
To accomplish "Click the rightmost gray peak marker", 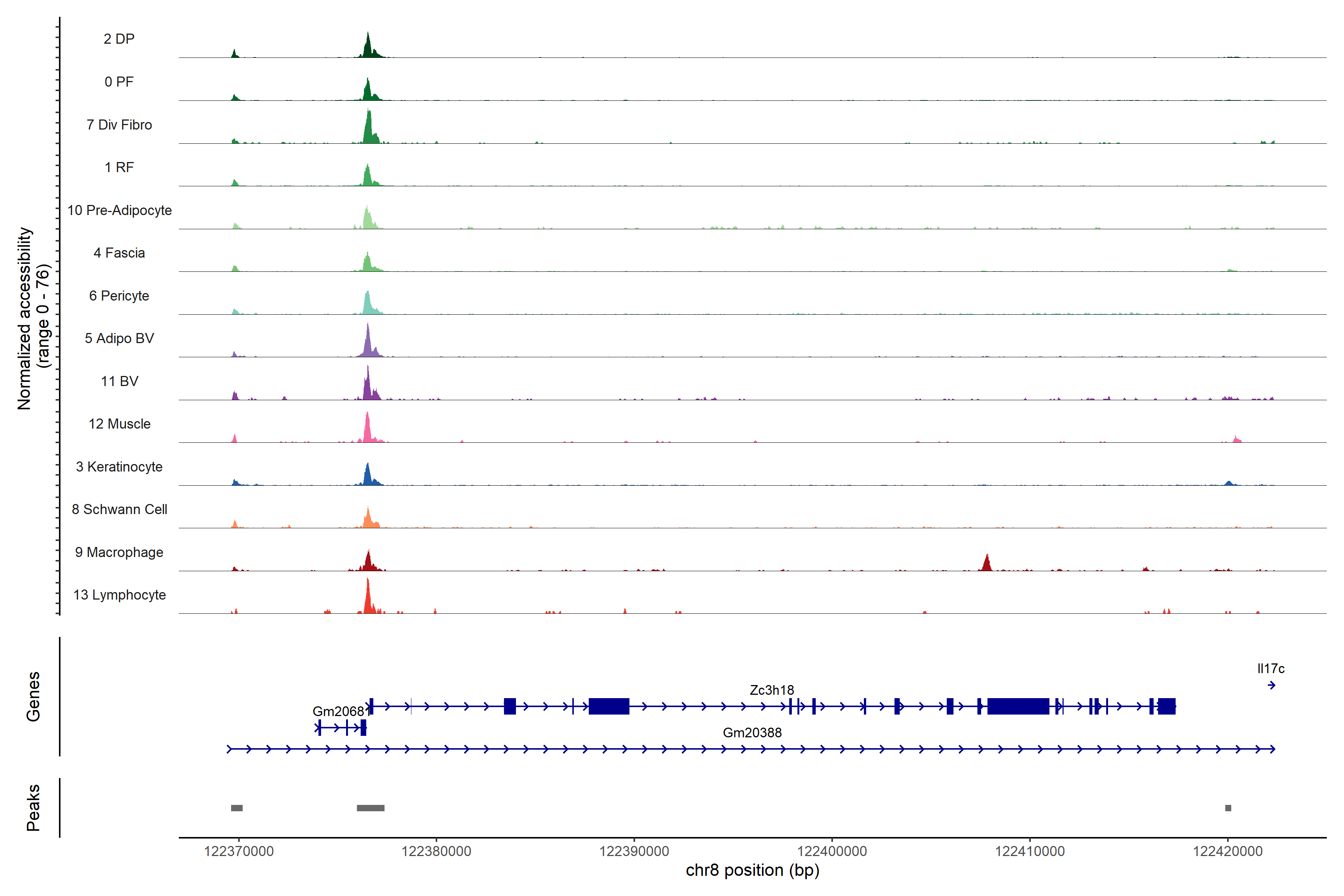I will 1228,808.
